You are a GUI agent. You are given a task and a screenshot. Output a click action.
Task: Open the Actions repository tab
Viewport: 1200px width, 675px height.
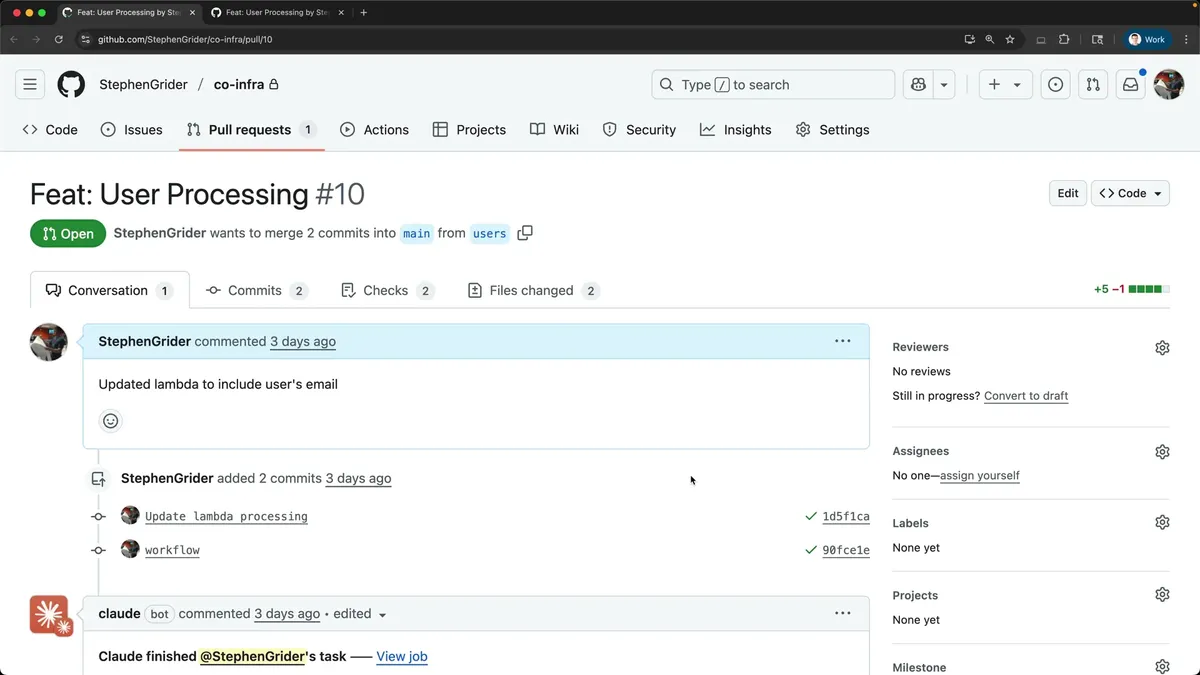[x=375, y=130]
